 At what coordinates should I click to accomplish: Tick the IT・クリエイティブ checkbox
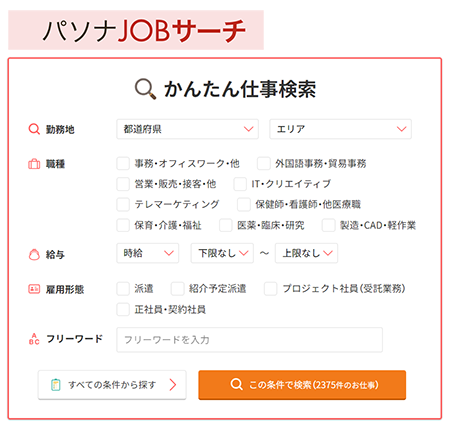240,184
